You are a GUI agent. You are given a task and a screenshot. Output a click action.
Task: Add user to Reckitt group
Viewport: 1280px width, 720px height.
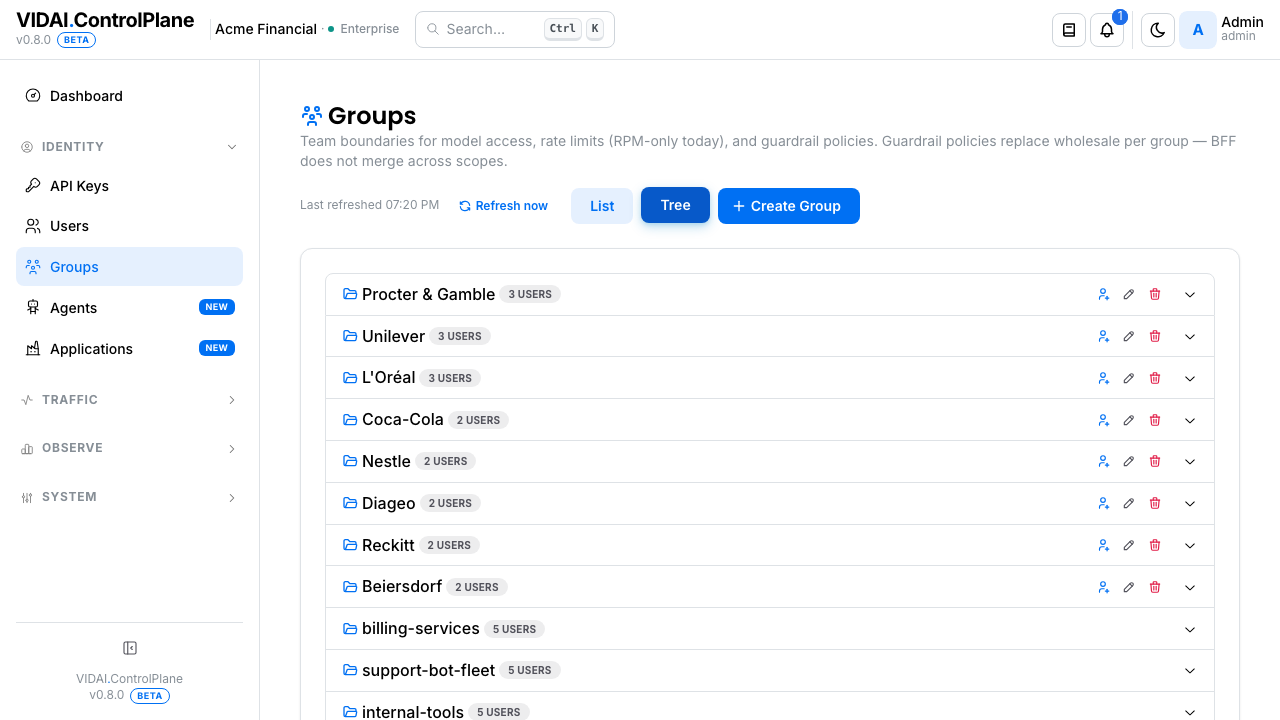(1104, 545)
